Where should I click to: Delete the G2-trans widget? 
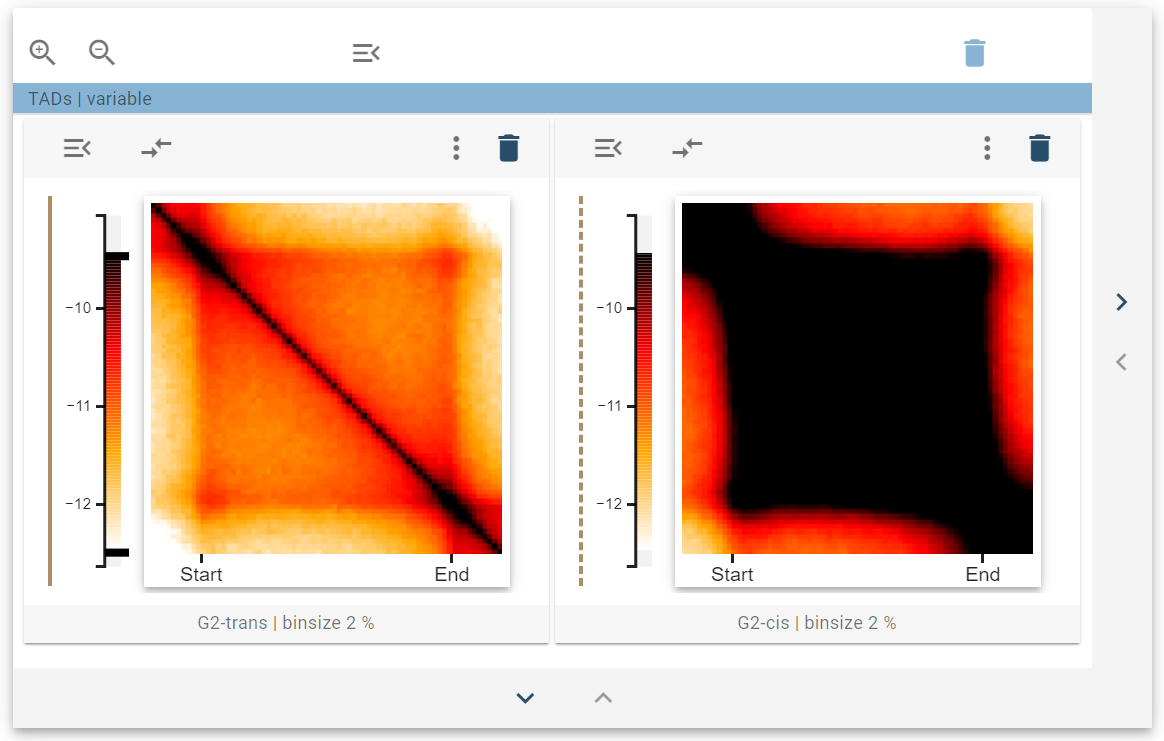[509, 149]
